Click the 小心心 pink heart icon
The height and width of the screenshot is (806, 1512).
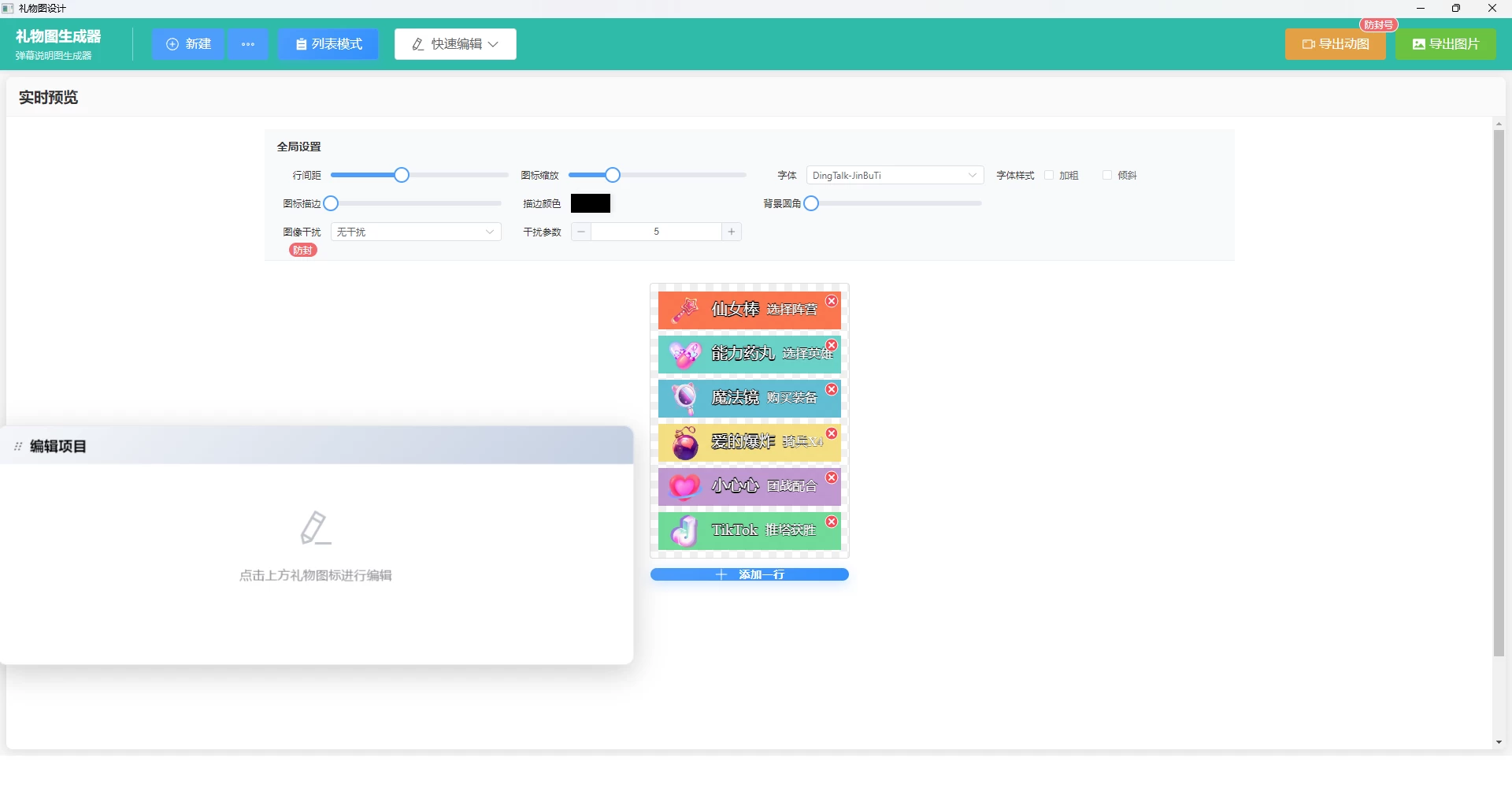coord(684,487)
